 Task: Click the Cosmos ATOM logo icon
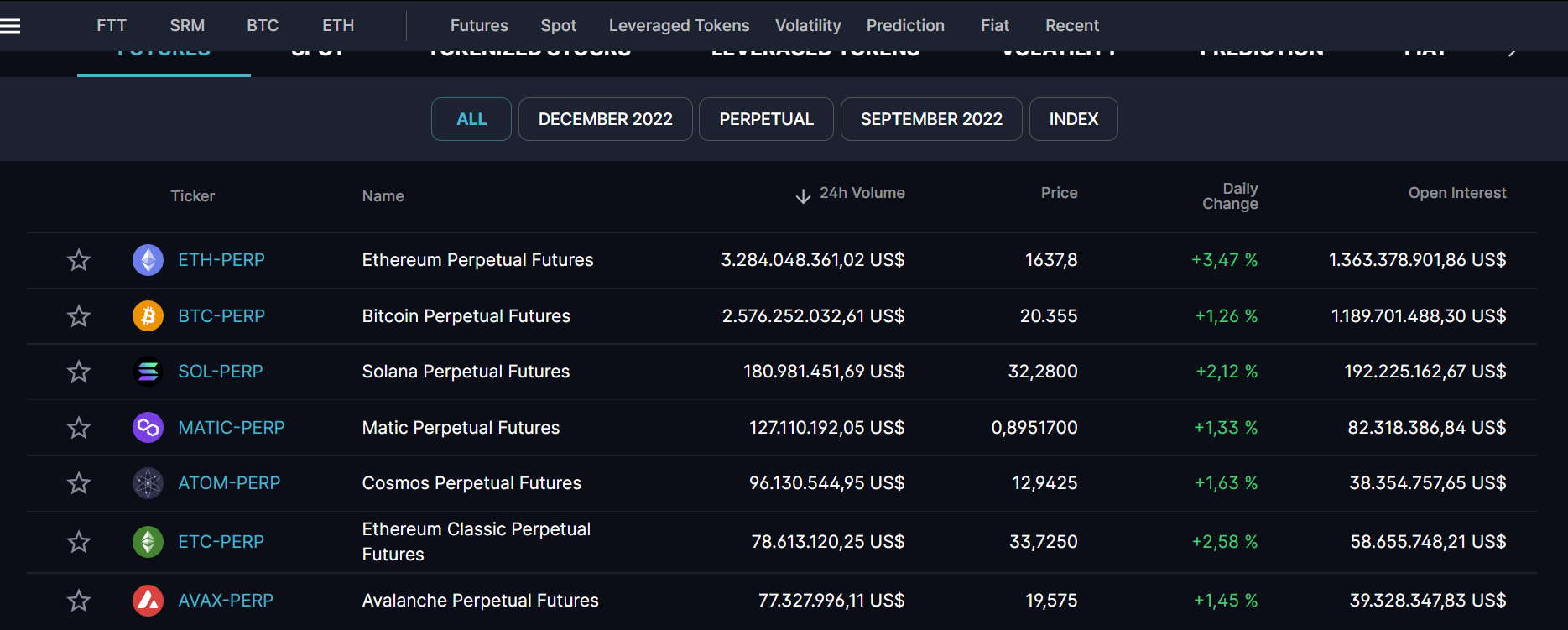coord(148,483)
